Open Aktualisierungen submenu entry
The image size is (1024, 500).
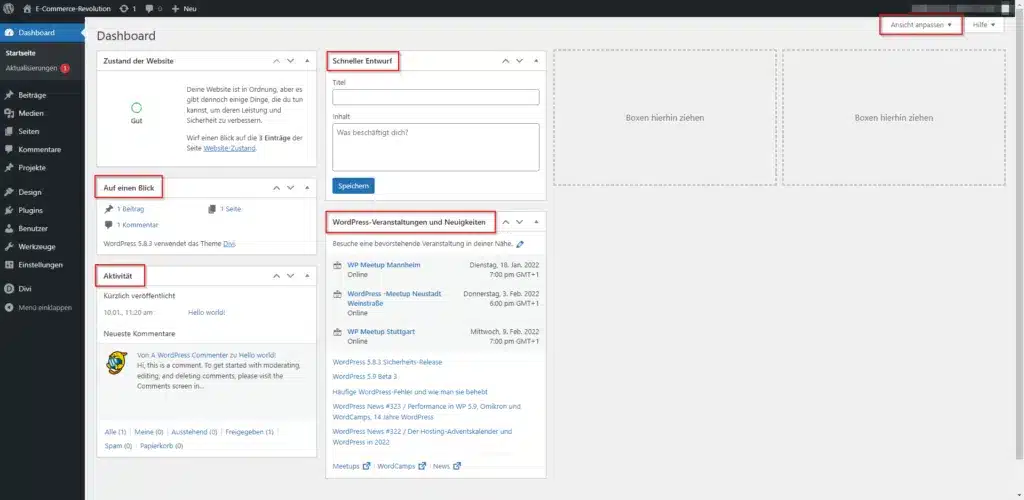[37, 68]
